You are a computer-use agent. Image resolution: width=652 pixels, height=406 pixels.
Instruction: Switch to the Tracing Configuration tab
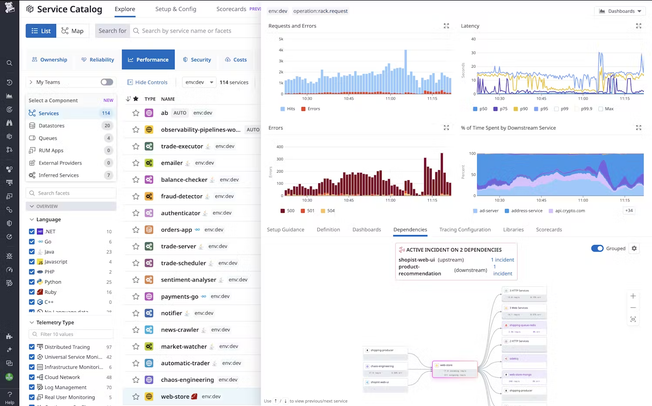pos(465,229)
